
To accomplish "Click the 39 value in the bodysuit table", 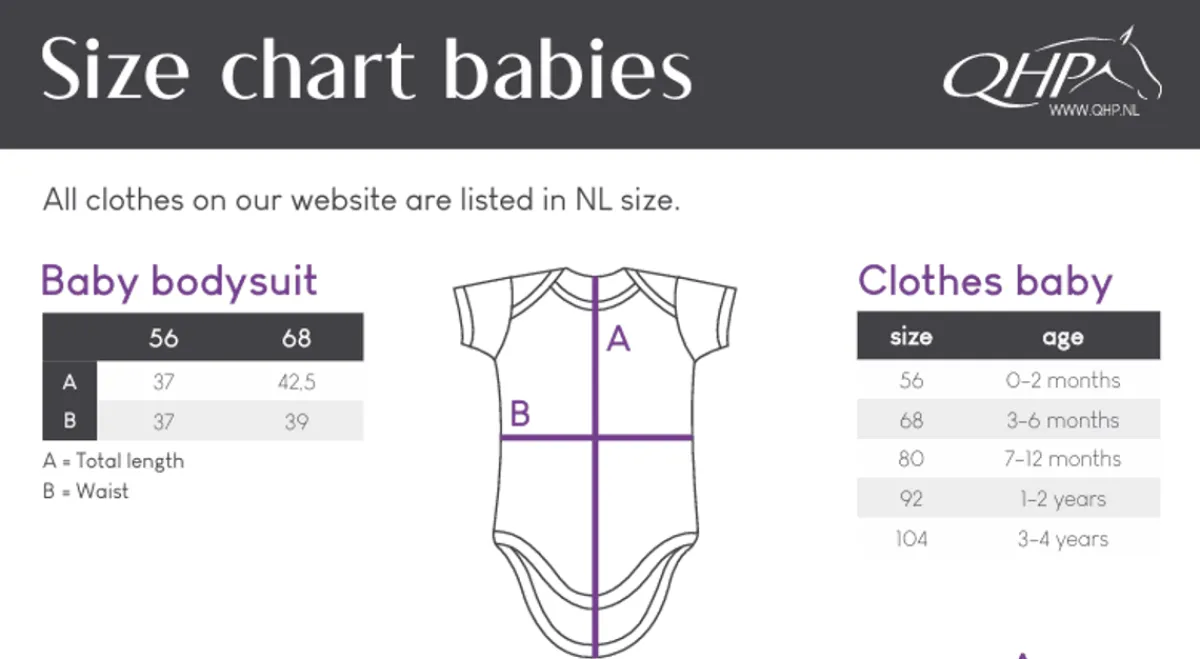I will pos(296,421).
